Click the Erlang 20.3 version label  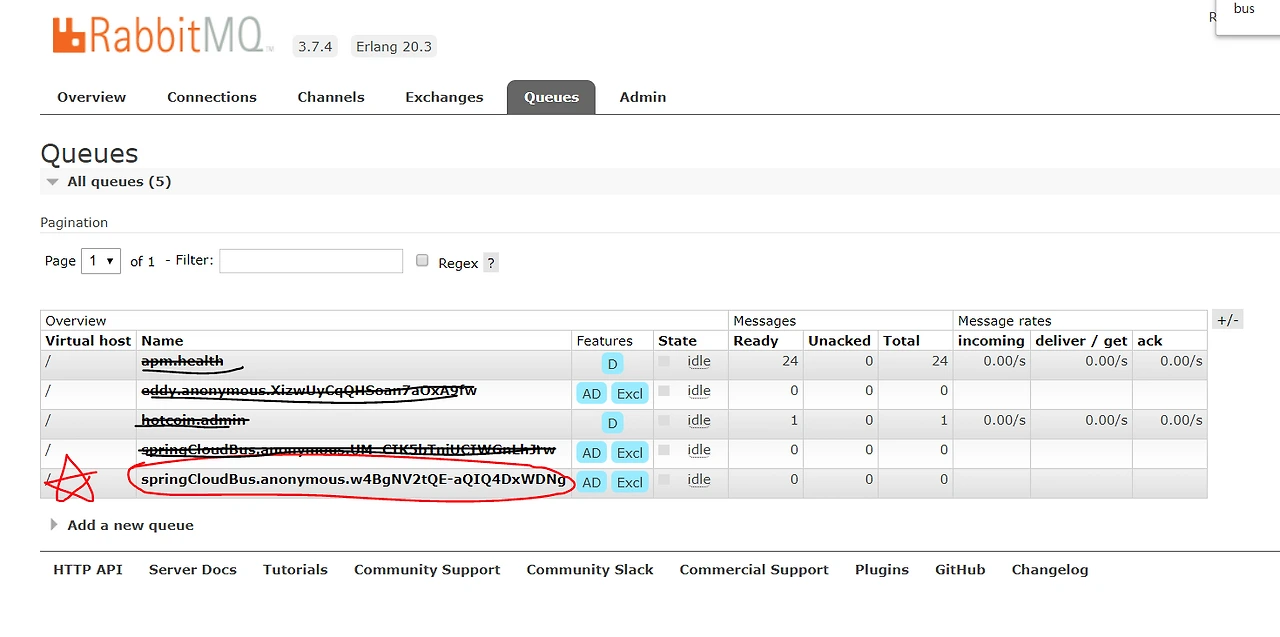point(394,46)
